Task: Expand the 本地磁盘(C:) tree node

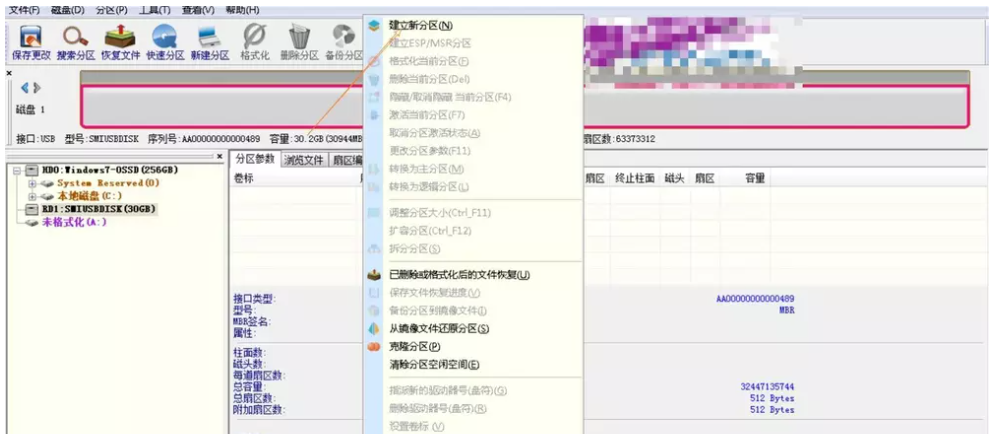Action: [31, 196]
